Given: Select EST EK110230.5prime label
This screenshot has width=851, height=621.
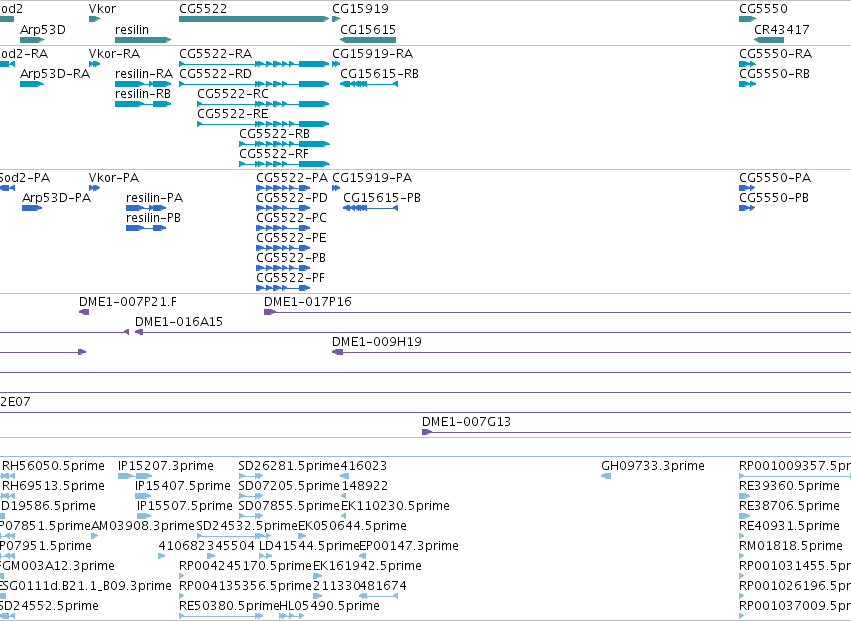Looking at the screenshot, I should [x=395, y=505].
